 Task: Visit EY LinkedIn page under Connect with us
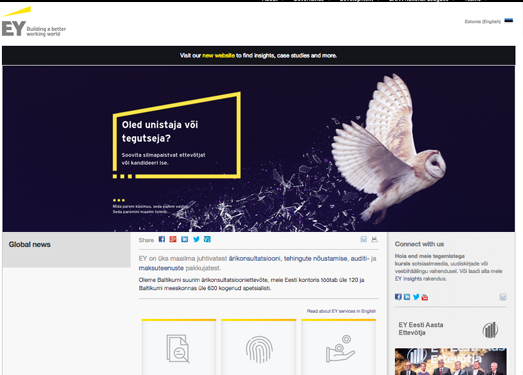tap(407, 297)
